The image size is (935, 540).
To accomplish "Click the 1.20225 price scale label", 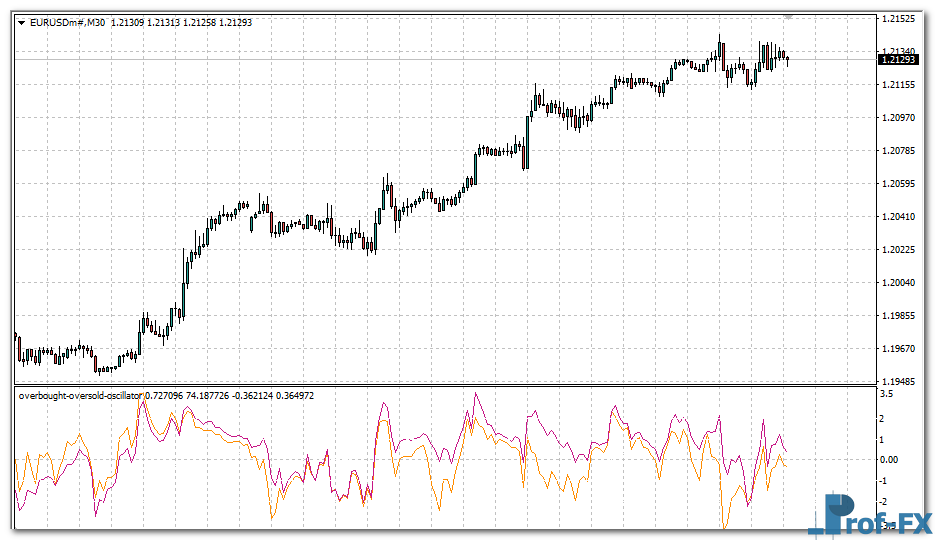I will pos(897,250).
